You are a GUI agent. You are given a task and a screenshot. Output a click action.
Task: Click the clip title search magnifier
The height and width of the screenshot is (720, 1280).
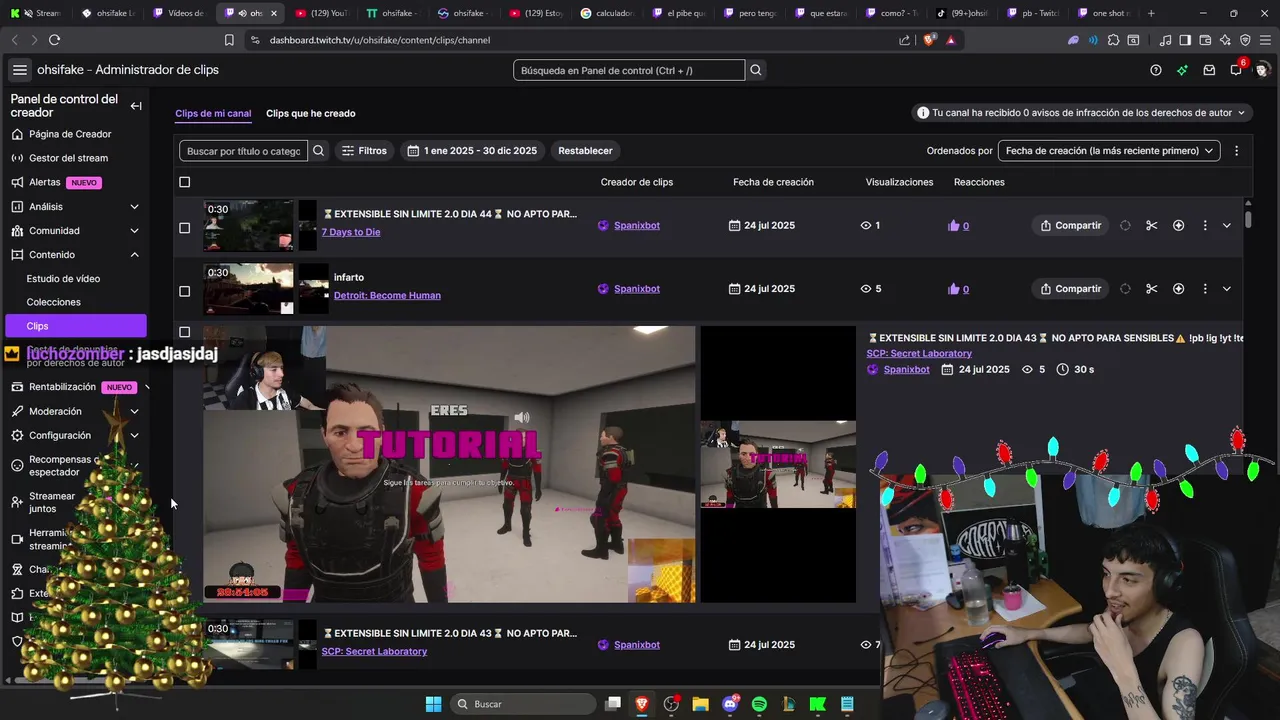(318, 151)
